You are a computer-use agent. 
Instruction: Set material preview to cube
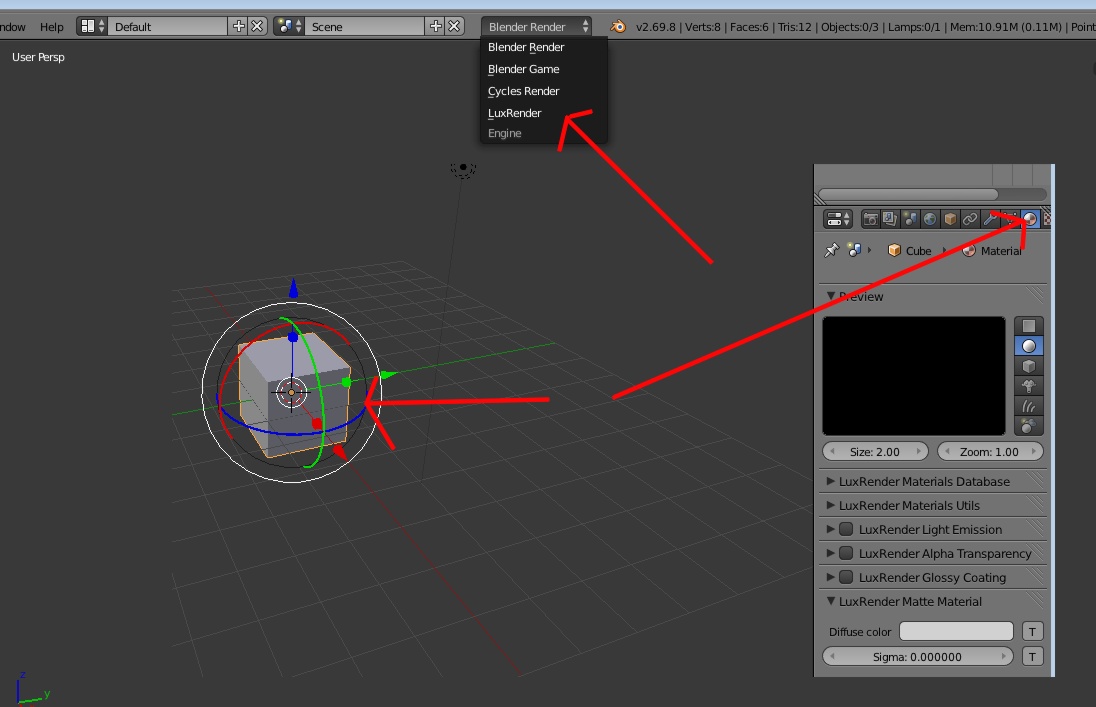point(1029,366)
